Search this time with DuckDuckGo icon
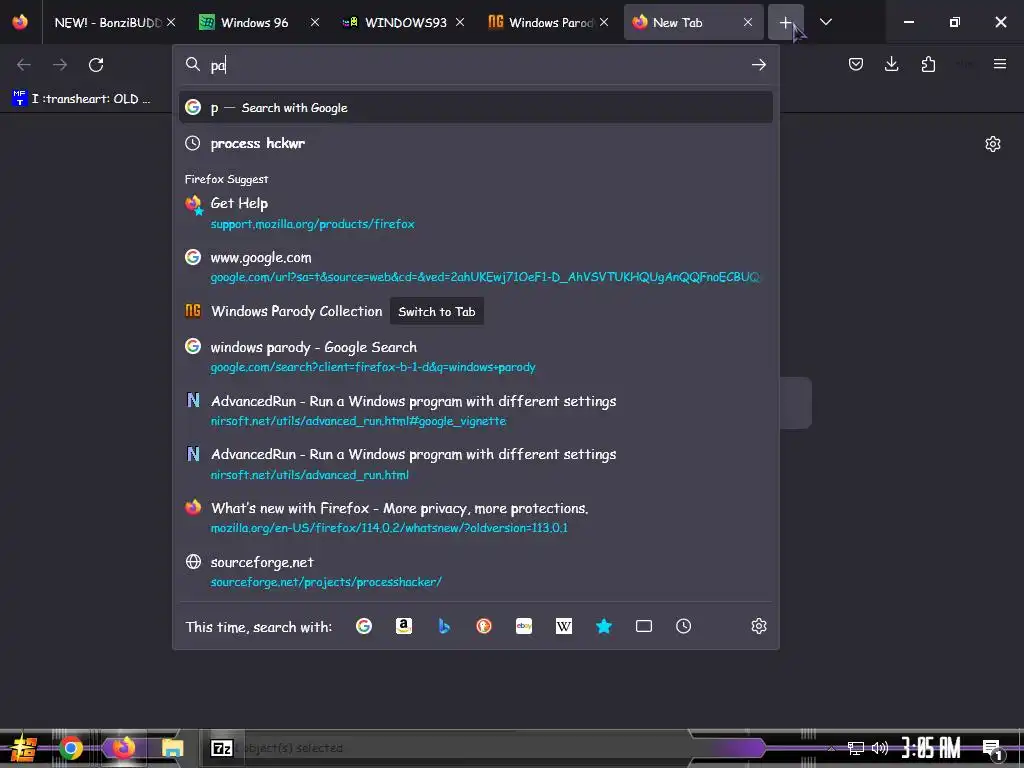The height and width of the screenshot is (768, 1024). 484,626
